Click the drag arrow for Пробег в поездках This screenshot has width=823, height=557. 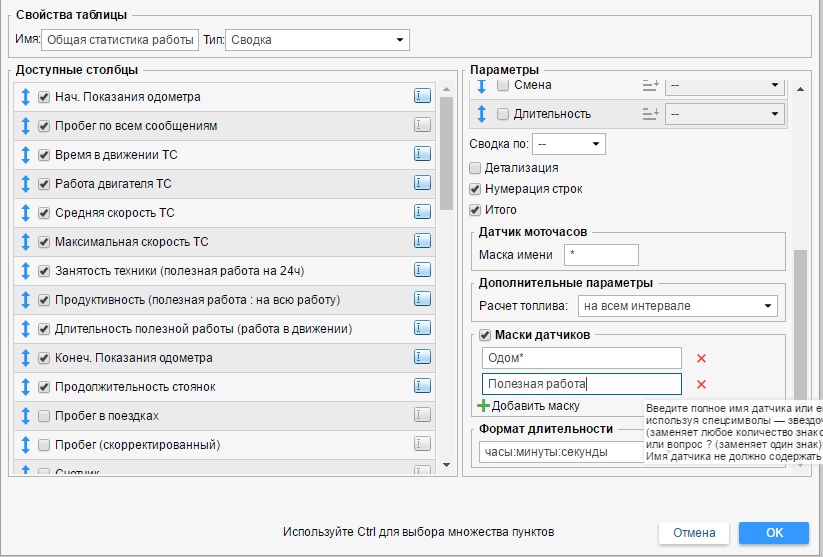(25, 416)
